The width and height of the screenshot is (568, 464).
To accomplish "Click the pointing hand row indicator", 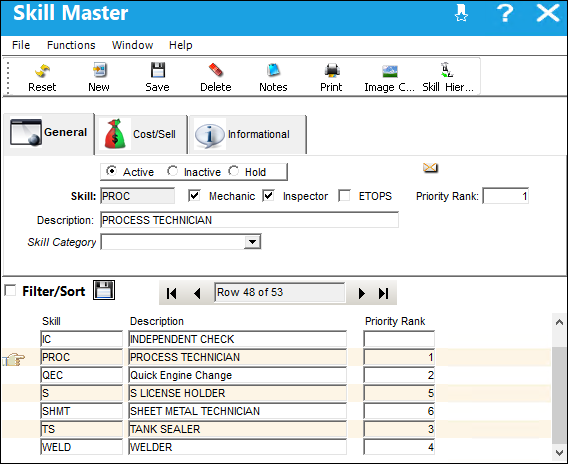I will 14,359.
